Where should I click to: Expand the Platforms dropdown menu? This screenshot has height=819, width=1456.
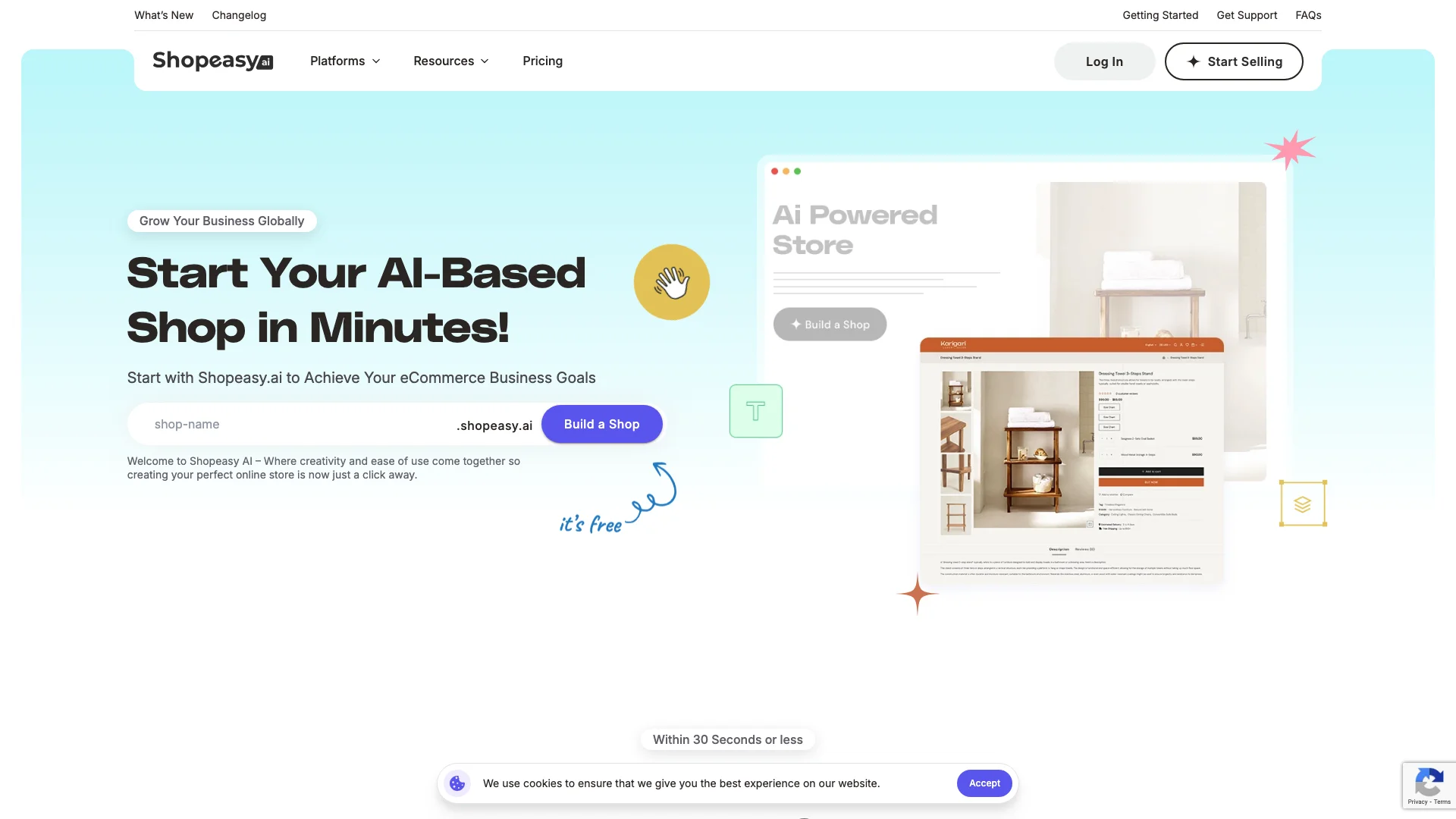click(x=344, y=61)
